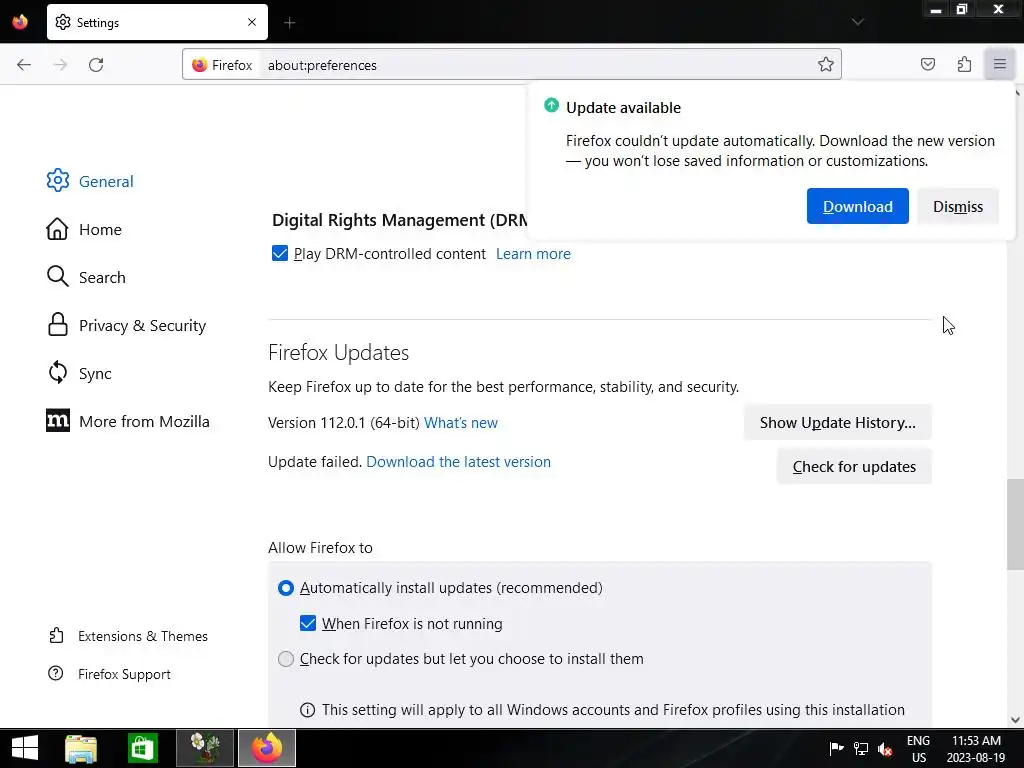The width and height of the screenshot is (1024, 768).
Task: Click the Firefox Support question mark icon
Action: (x=56, y=673)
